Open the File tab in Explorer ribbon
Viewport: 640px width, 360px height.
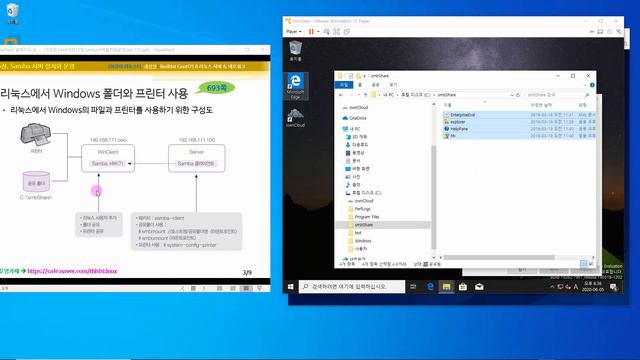coord(344,84)
